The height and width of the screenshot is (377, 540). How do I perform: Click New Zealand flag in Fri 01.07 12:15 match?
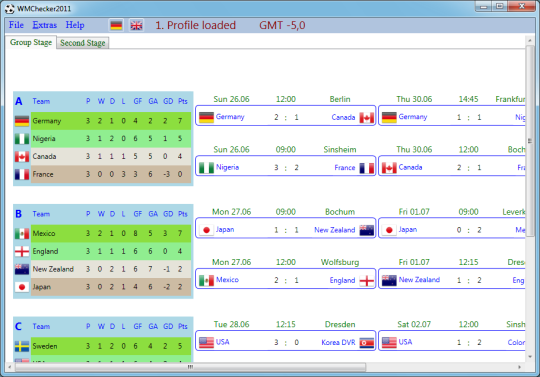(389, 280)
